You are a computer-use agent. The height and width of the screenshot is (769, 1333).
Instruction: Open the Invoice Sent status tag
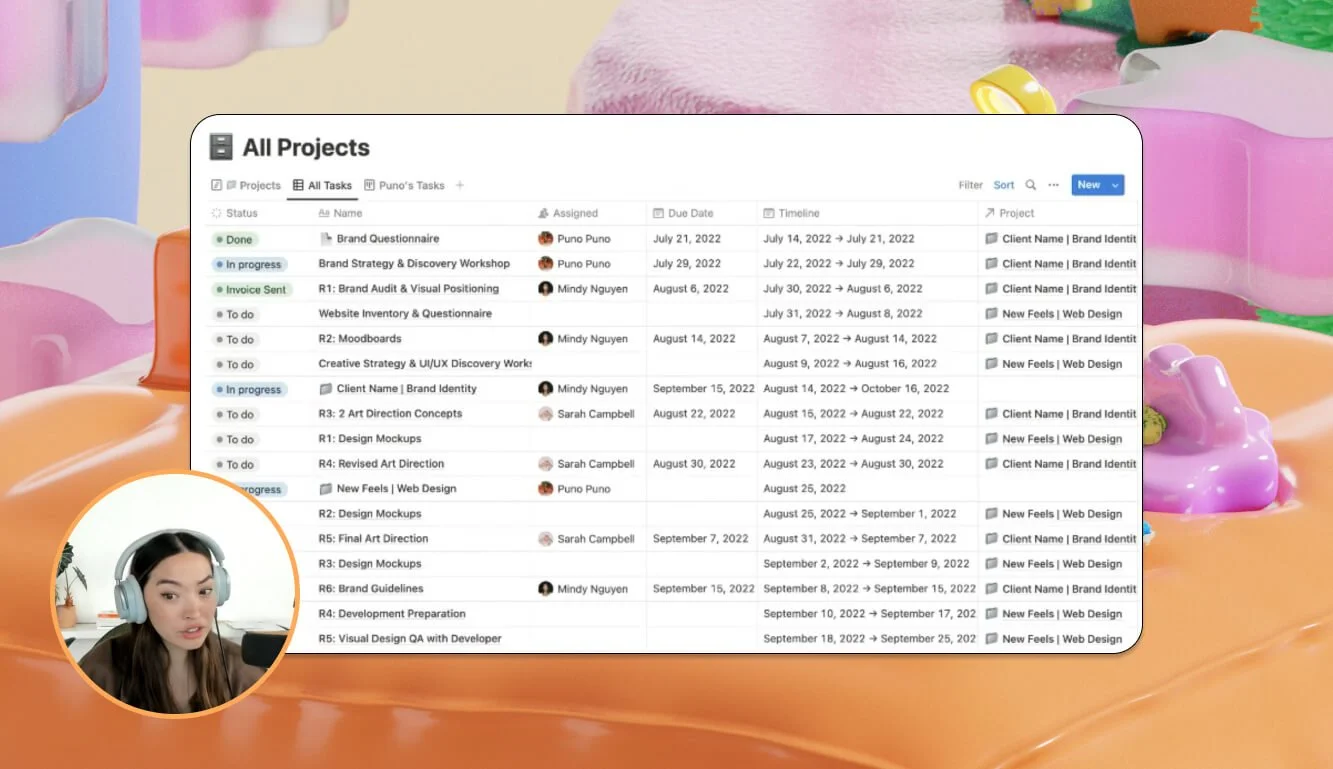point(251,290)
